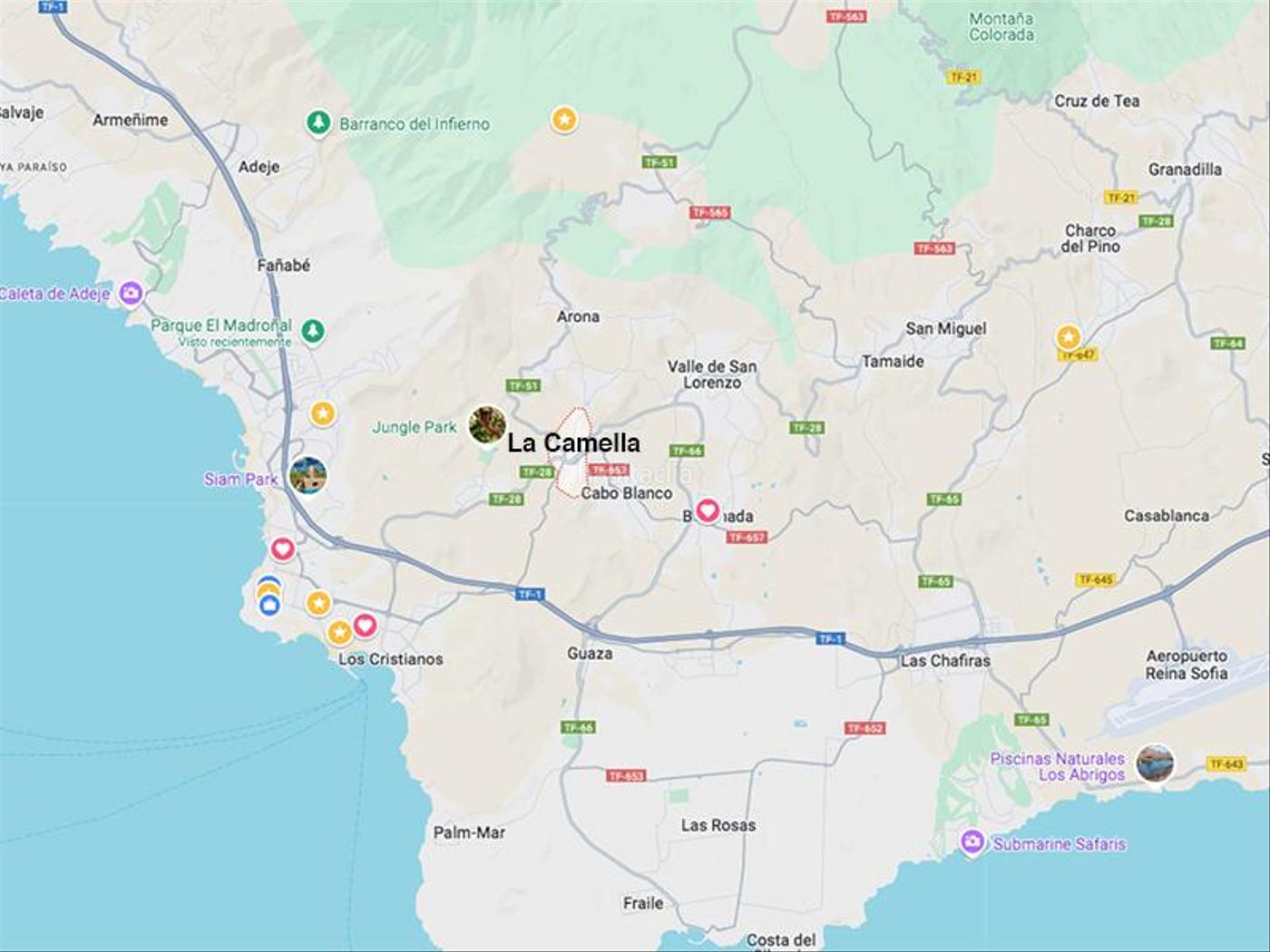Viewport: 1270px width, 952px height.
Task: Click the Valle de San Lorenzo label
Action: tap(712, 374)
